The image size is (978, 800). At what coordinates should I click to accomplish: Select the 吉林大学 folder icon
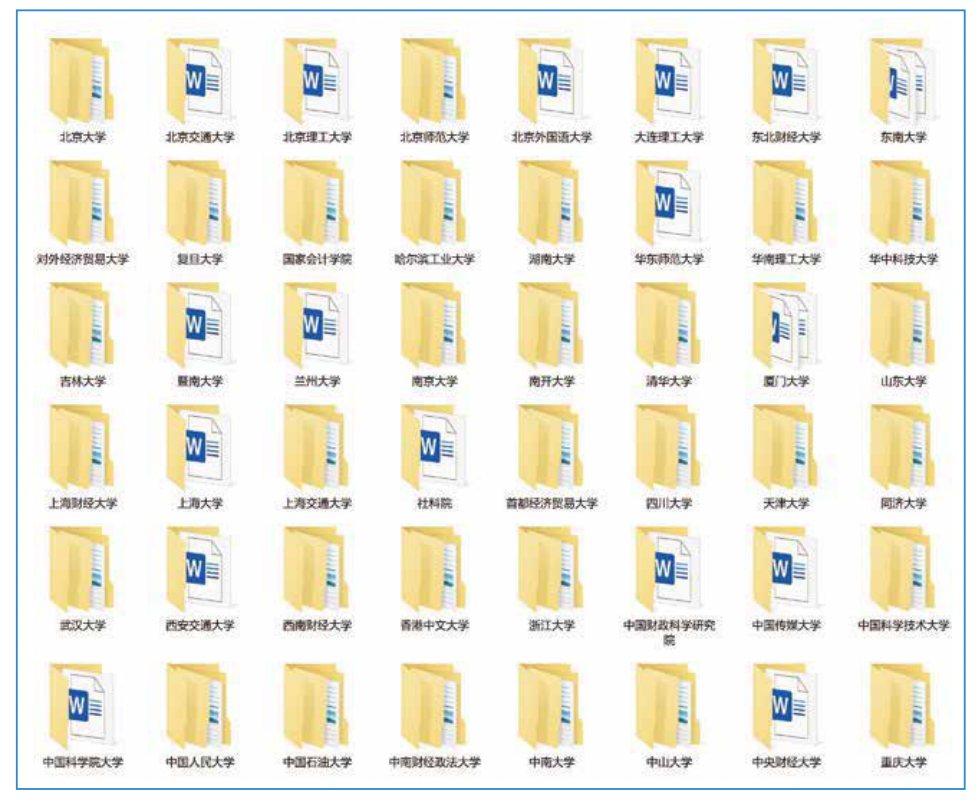[82, 325]
